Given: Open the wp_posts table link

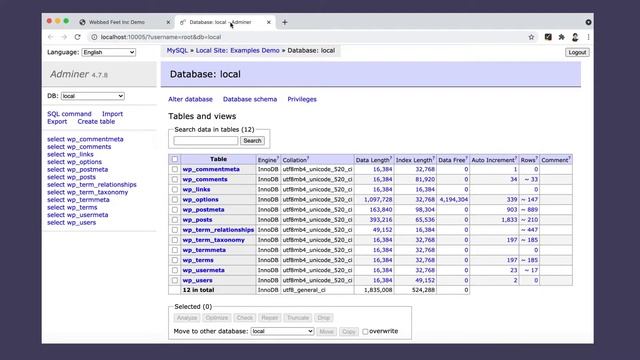Looking at the screenshot, I should (197, 220).
